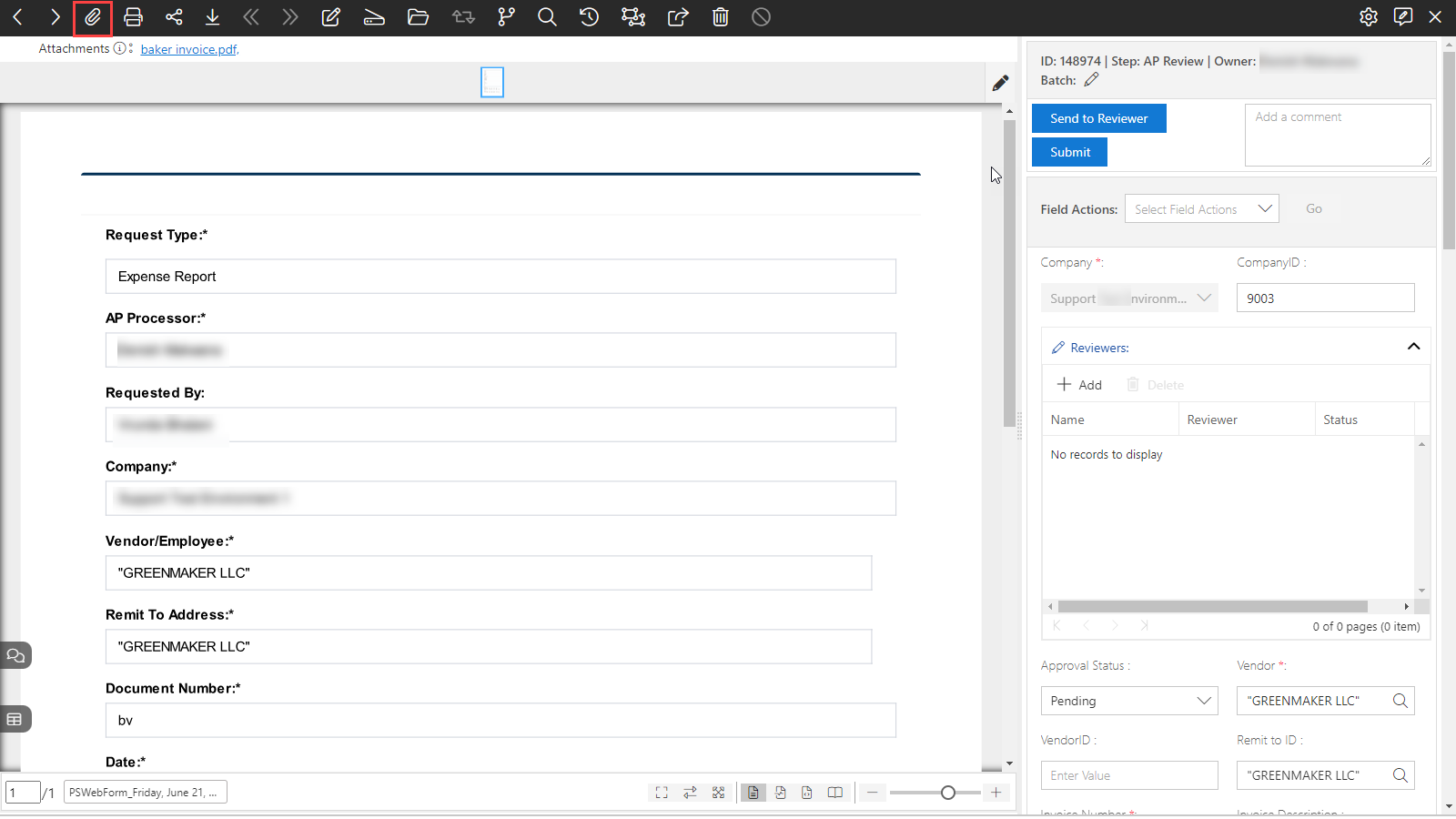
Task: Open the chat bubbles side tab
Action: pos(15,655)
